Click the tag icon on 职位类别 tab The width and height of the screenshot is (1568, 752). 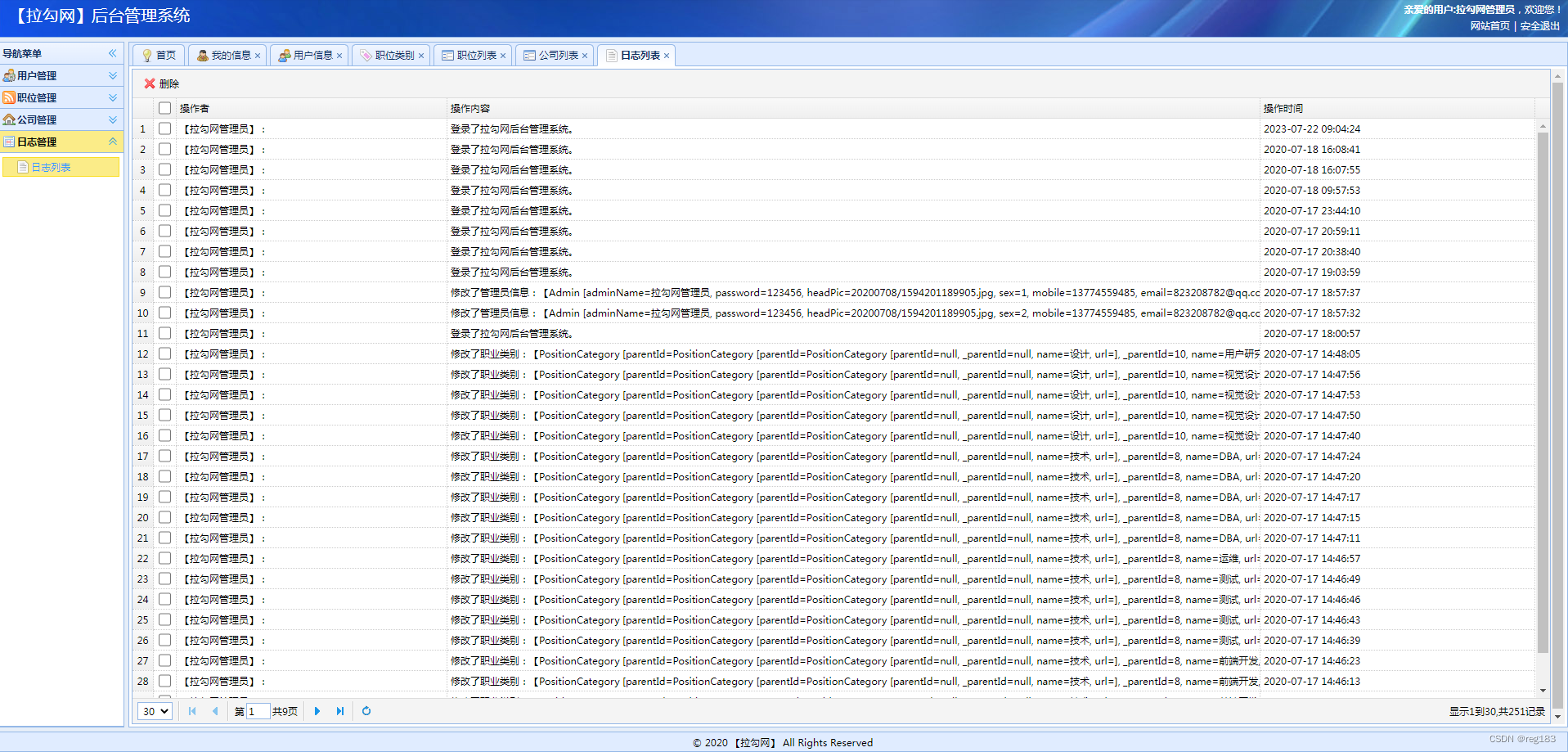[366, 56]
